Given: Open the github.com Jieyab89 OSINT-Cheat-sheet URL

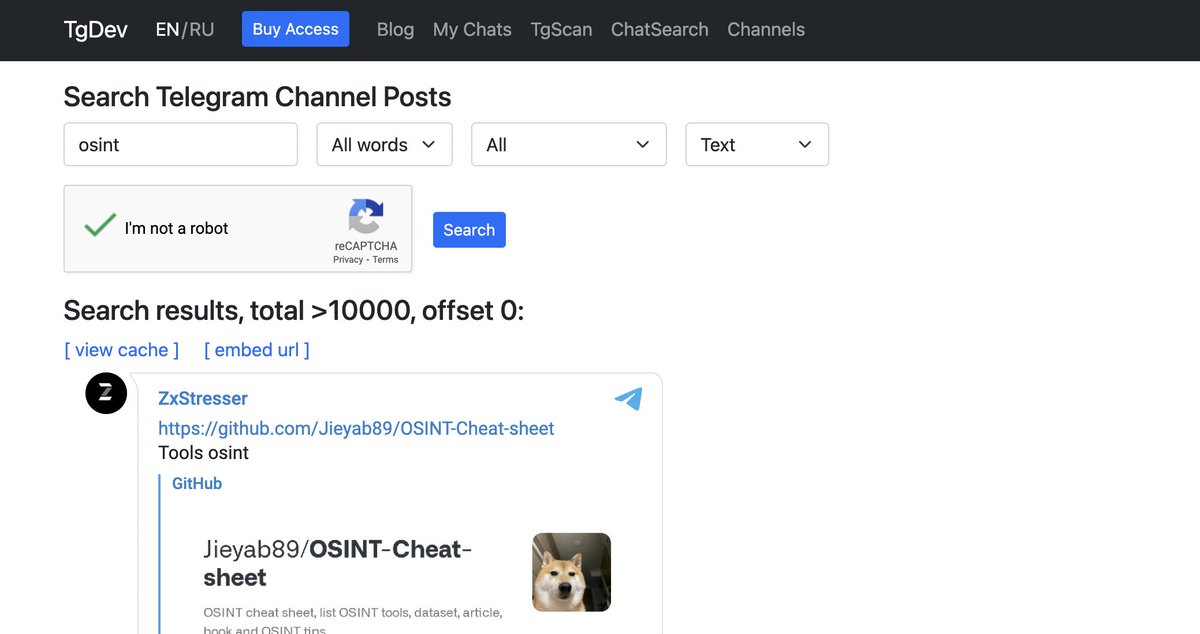Looking at the screenshot, I should 356,428.
